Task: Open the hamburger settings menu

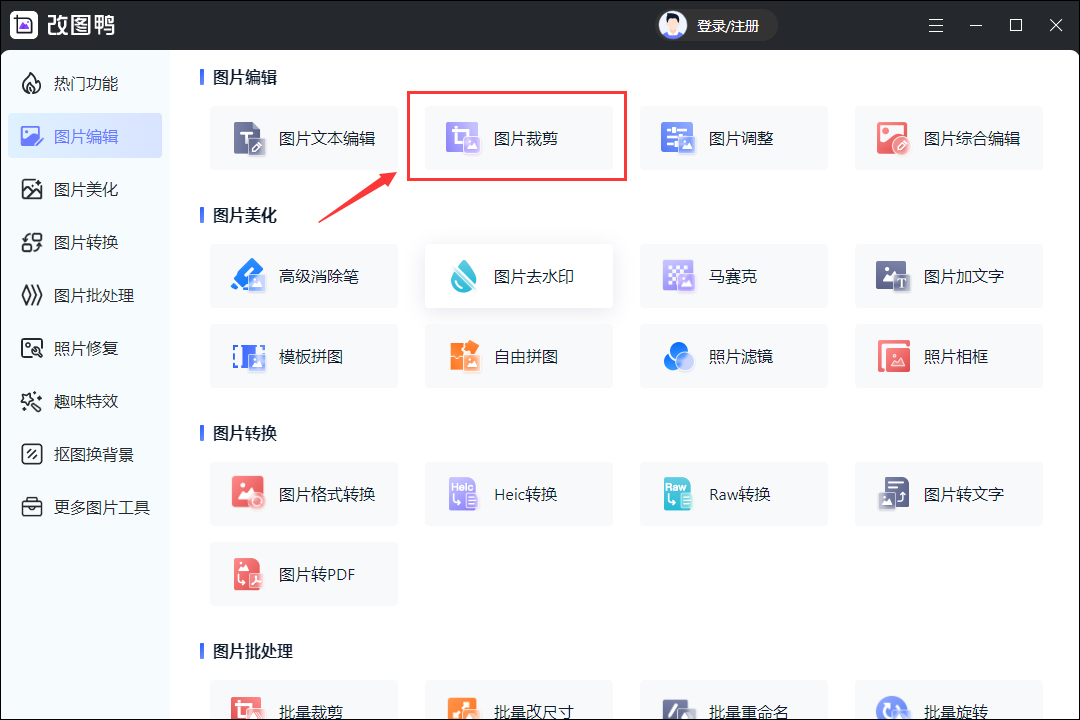Action: [935, 25]
